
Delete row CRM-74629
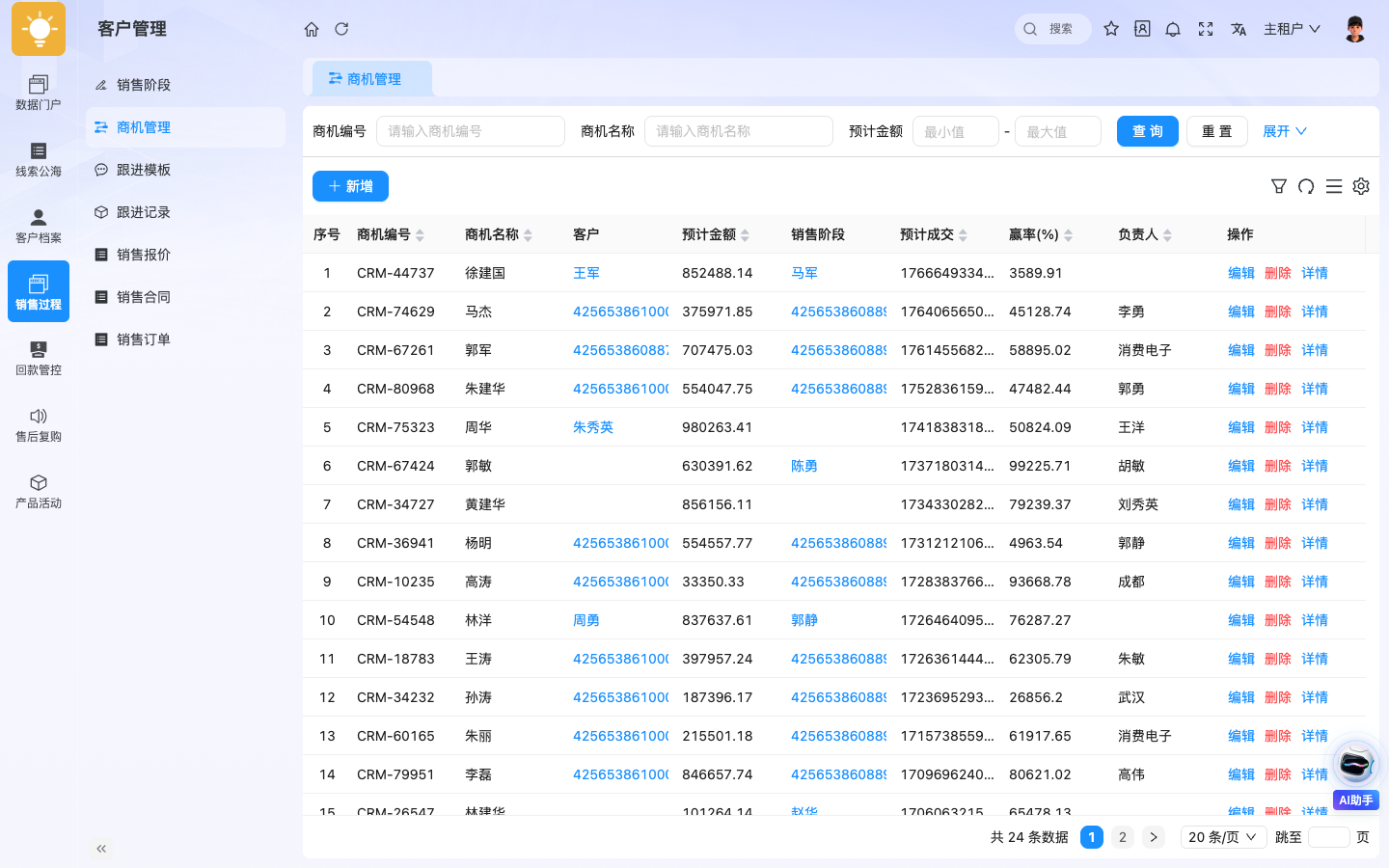1278,312
